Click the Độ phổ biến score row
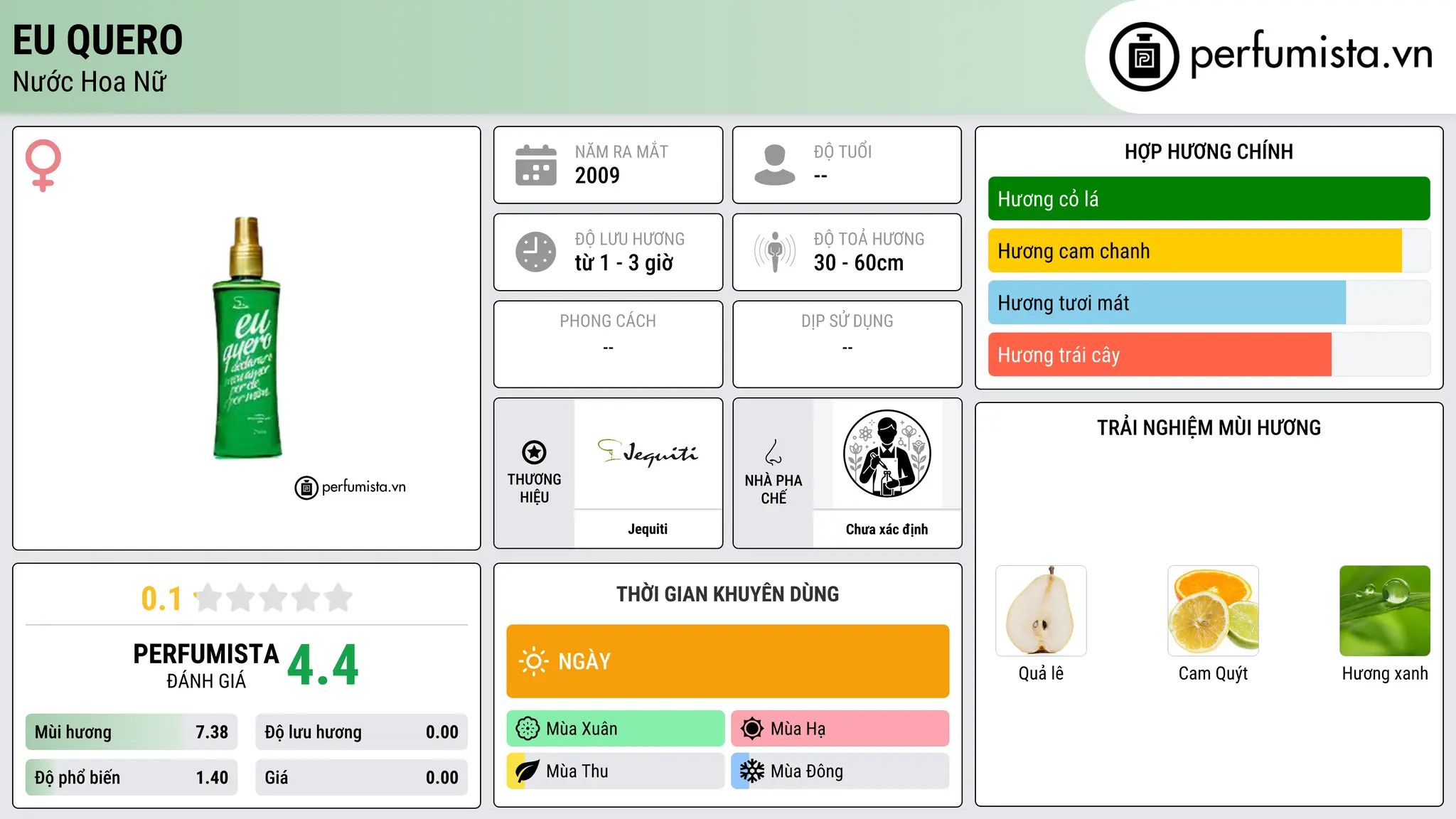Viewport: 1456px width, 819px height. pyautogui.click(x=132, y=778)
